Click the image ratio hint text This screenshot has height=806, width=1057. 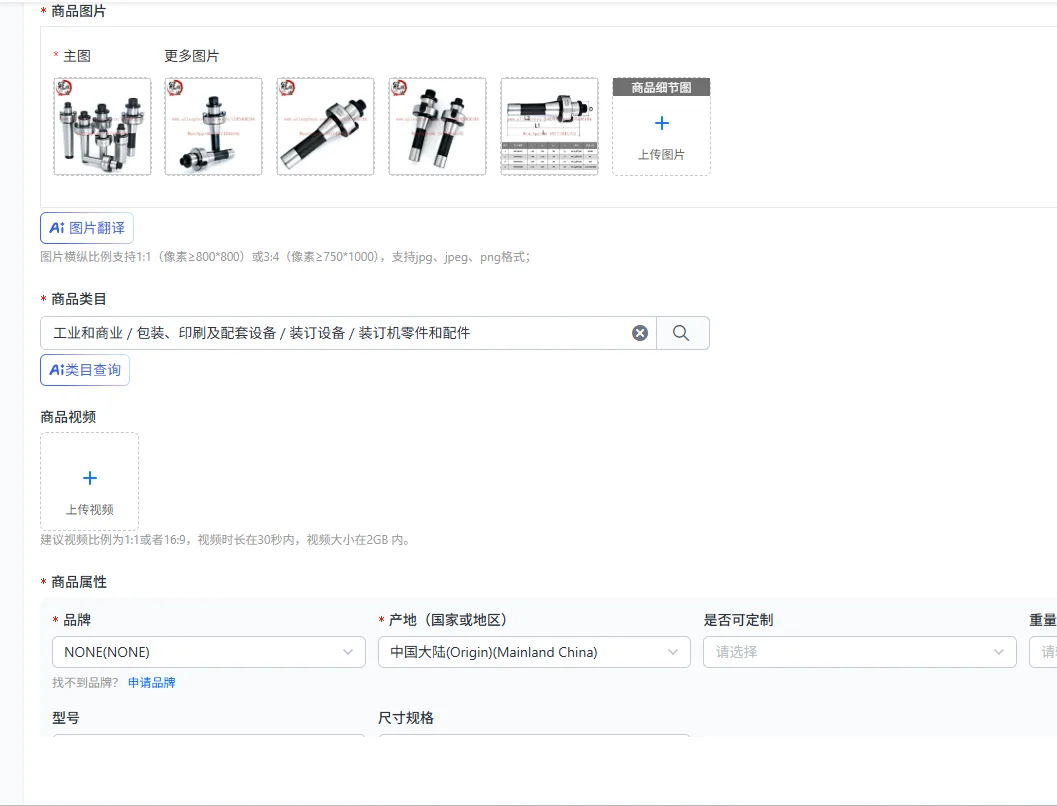tap(285, 257)
